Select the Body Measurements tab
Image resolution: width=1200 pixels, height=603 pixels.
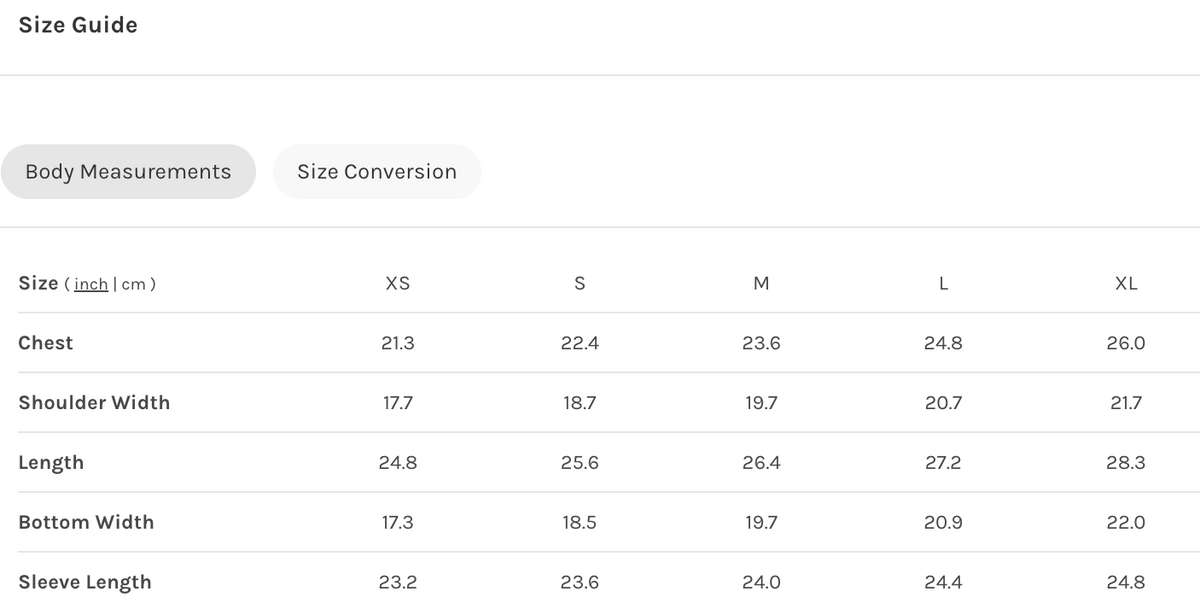coord(128,172)
